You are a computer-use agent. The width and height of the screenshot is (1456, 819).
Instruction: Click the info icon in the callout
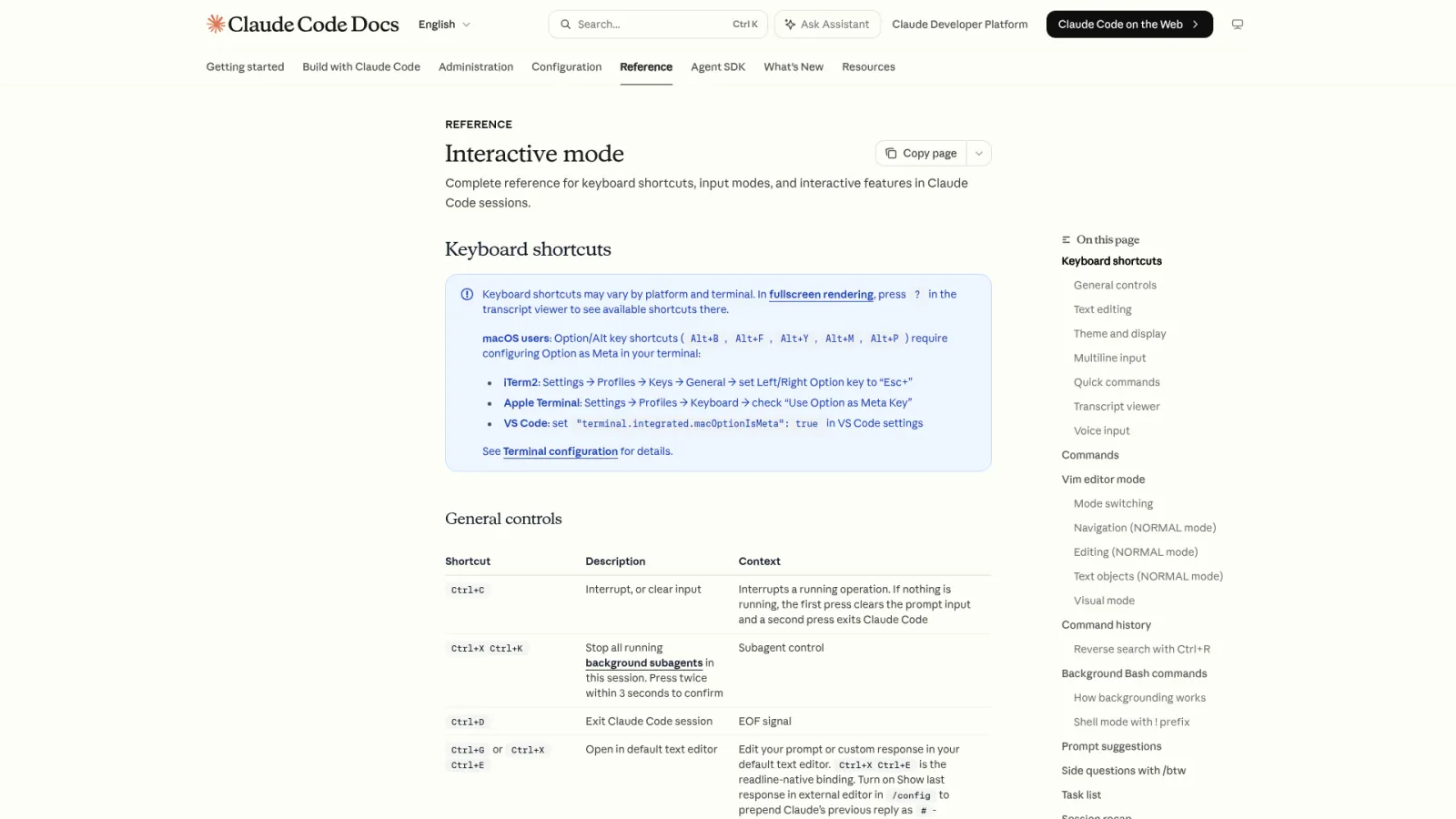467,295
